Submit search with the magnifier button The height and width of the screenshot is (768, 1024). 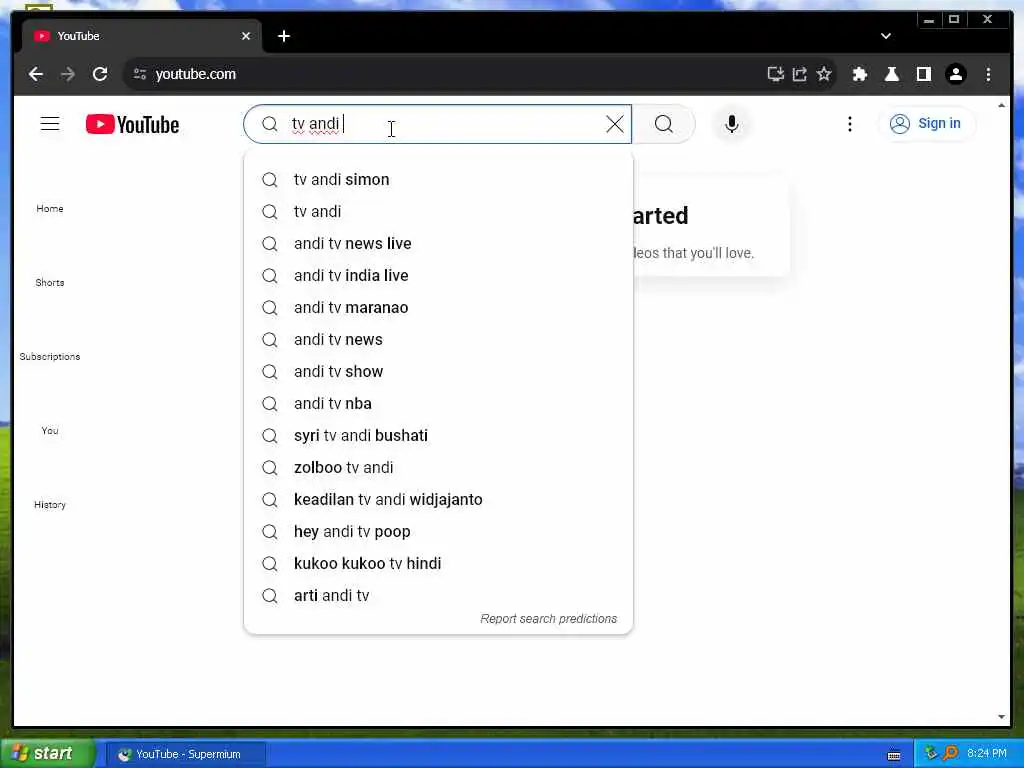(x=664, y=124)
